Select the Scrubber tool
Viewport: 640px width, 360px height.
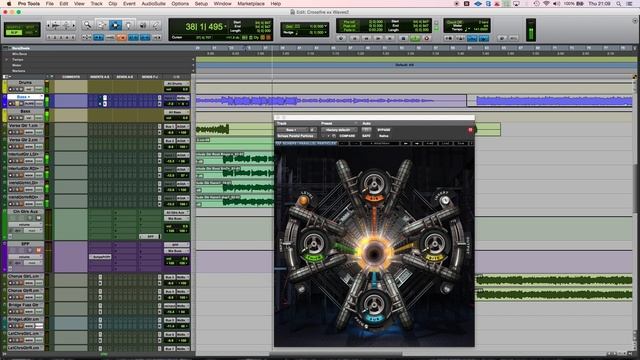pyautogui.click(x=143, y=25)
